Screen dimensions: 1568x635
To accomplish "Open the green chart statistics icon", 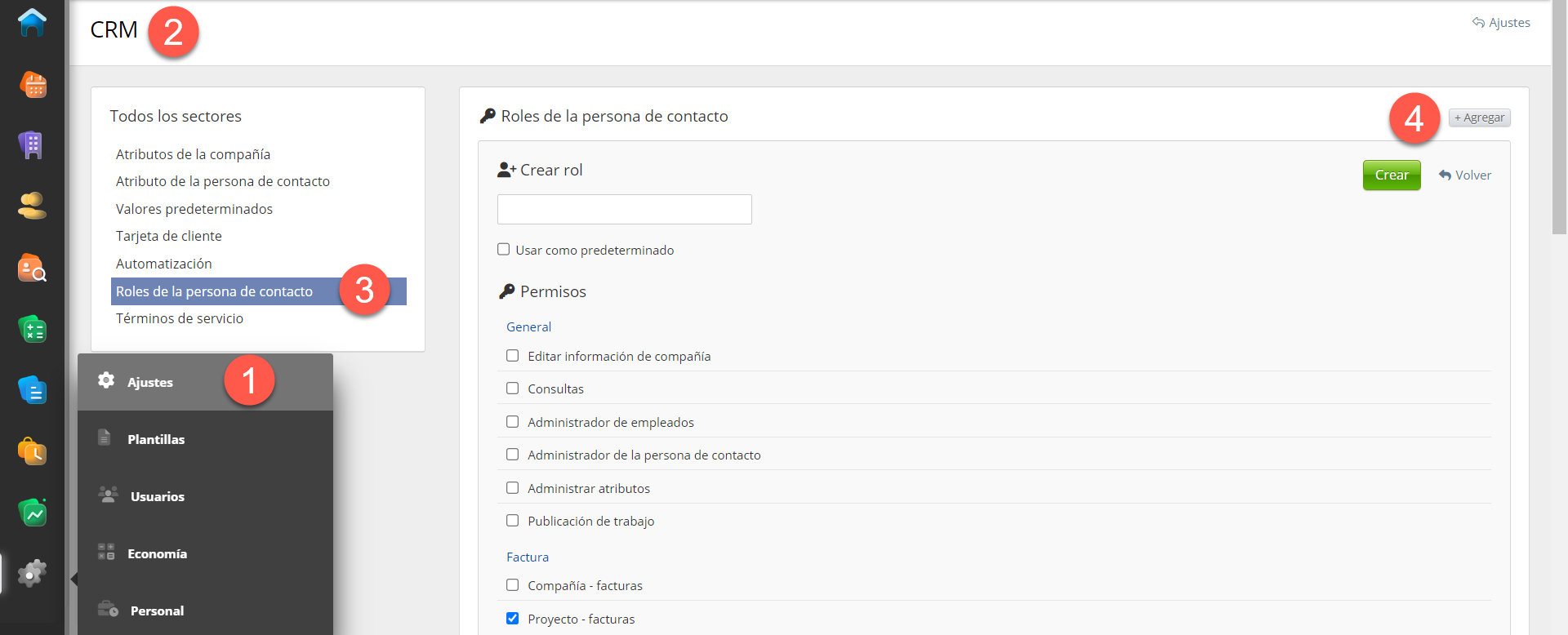I will click(x=32, y=513).
